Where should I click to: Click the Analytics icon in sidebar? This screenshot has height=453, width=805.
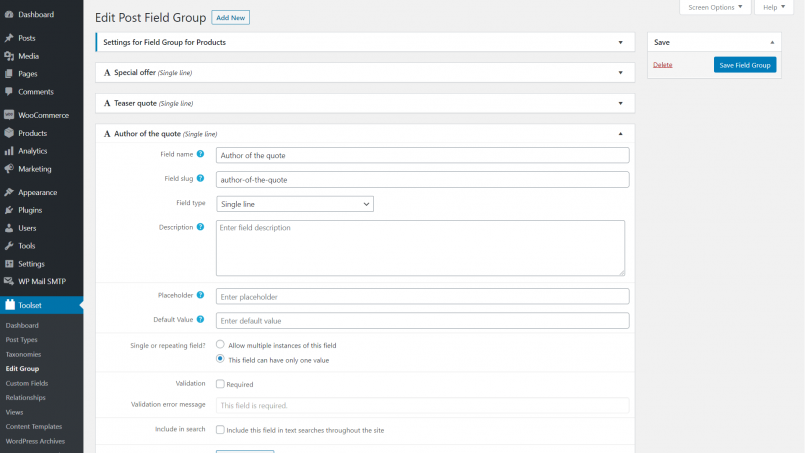coord(9,151)
